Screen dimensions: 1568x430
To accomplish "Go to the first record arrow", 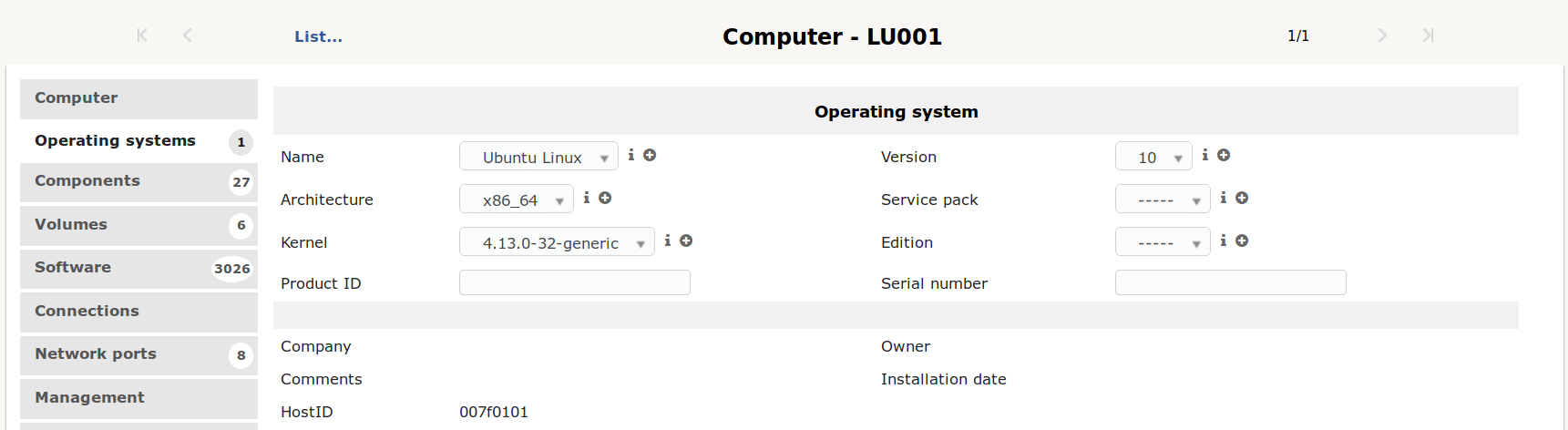I will tap(142, 36).
